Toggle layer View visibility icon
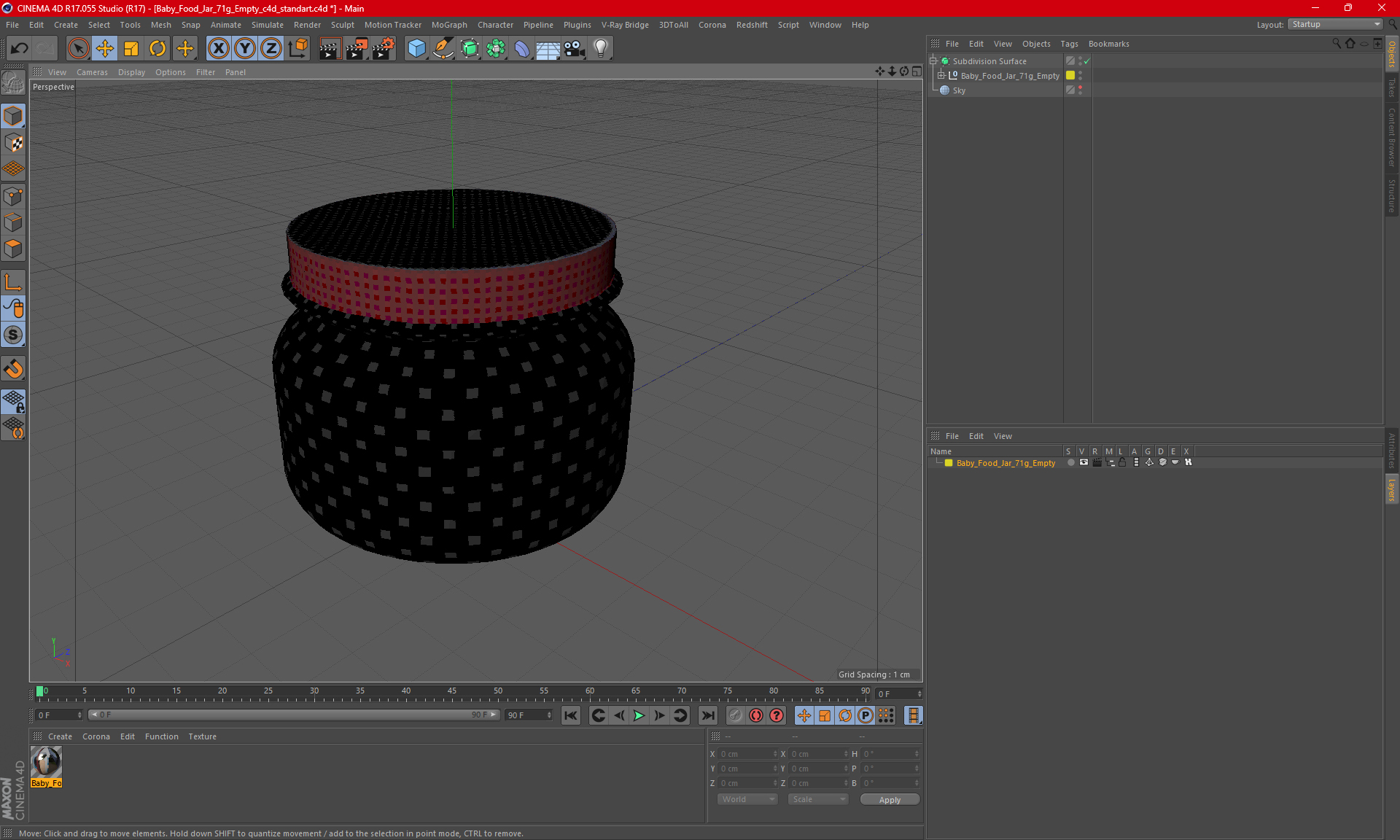The image size is (1400, 840). point(1084,463)
